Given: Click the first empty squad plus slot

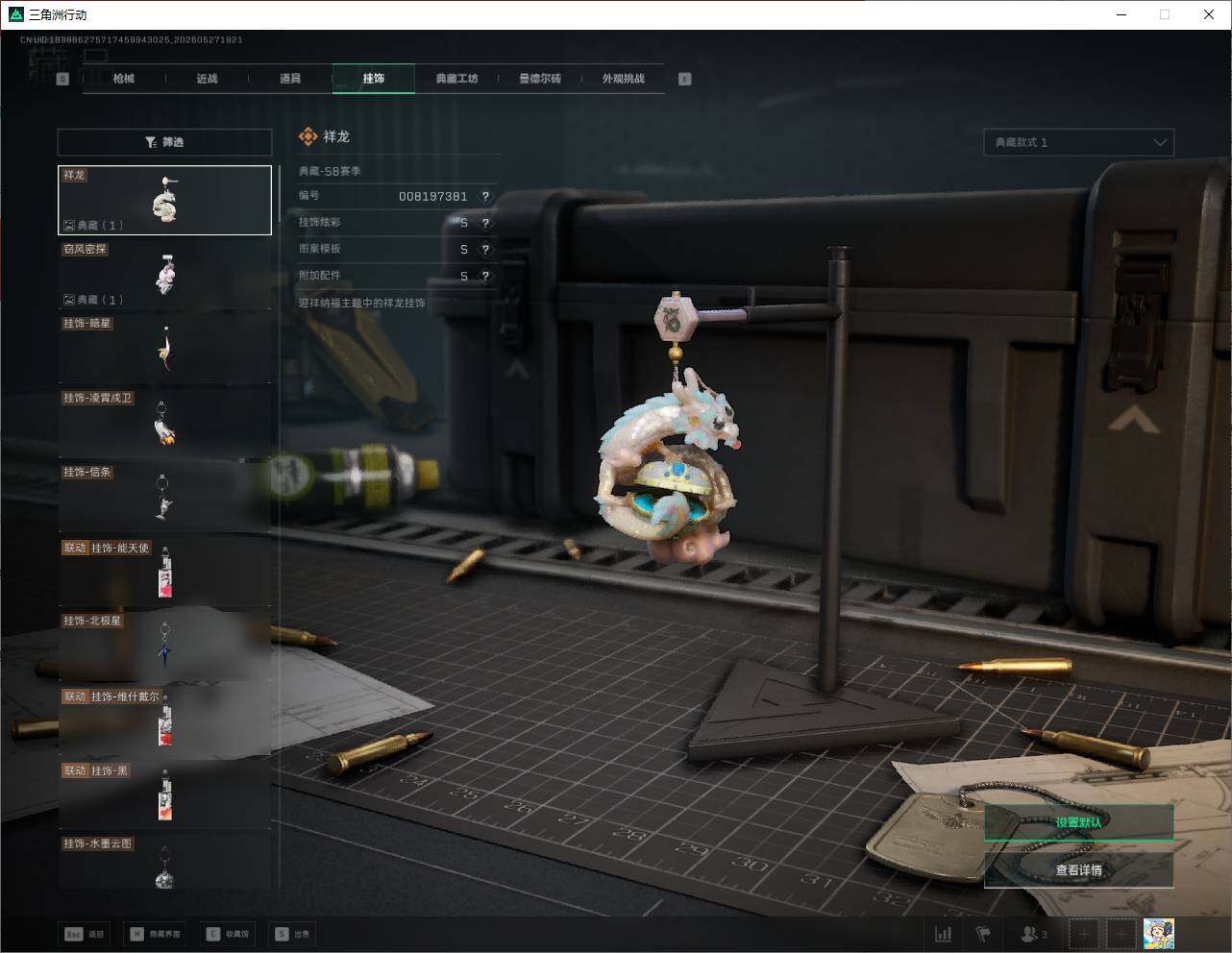Looking at the screenshot, I should (1084, 934).
